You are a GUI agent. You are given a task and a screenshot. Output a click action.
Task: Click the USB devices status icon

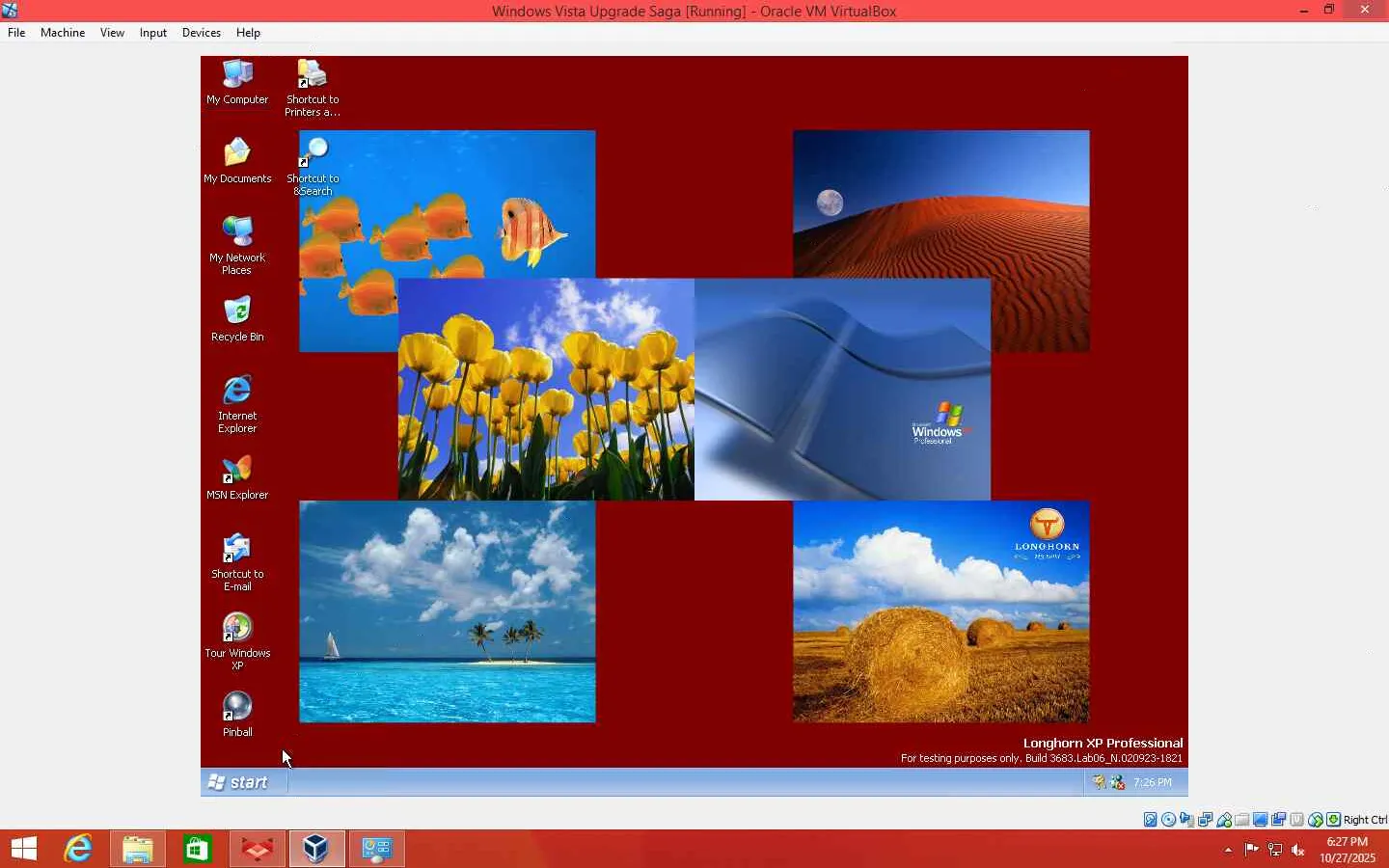[x=1224, y=820]
